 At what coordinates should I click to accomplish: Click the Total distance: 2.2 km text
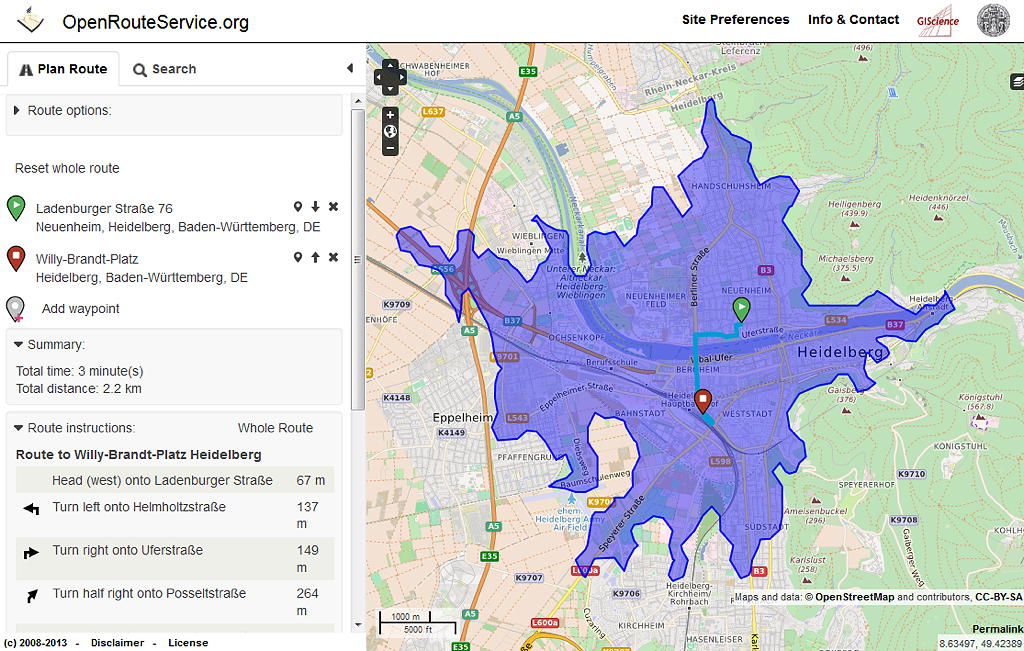[78, 389]
